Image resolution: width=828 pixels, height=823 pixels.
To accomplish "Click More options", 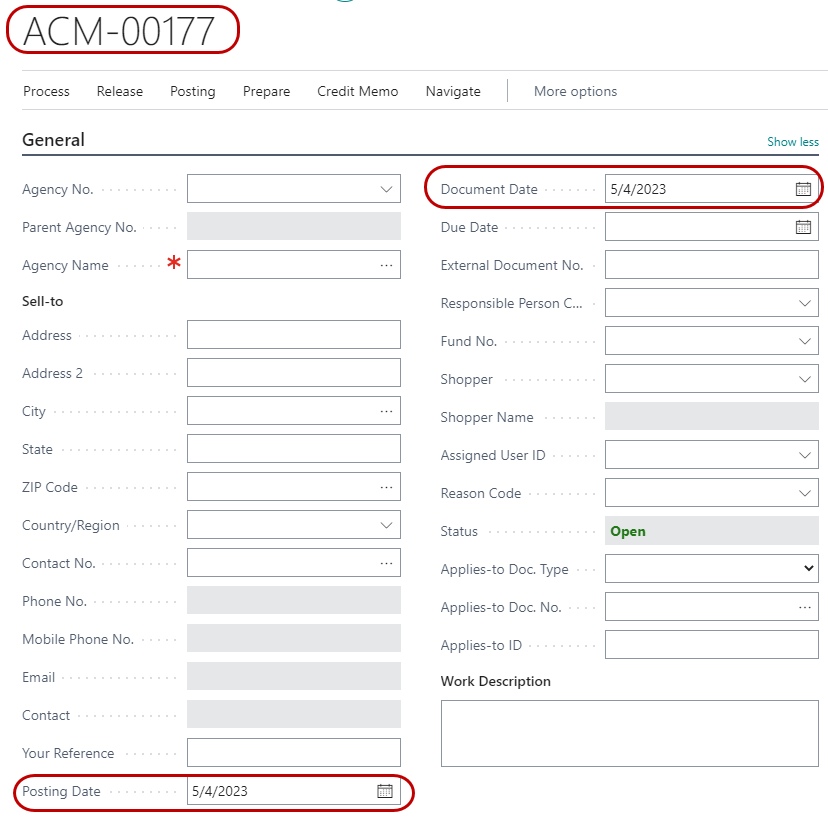I will (575, 91).
